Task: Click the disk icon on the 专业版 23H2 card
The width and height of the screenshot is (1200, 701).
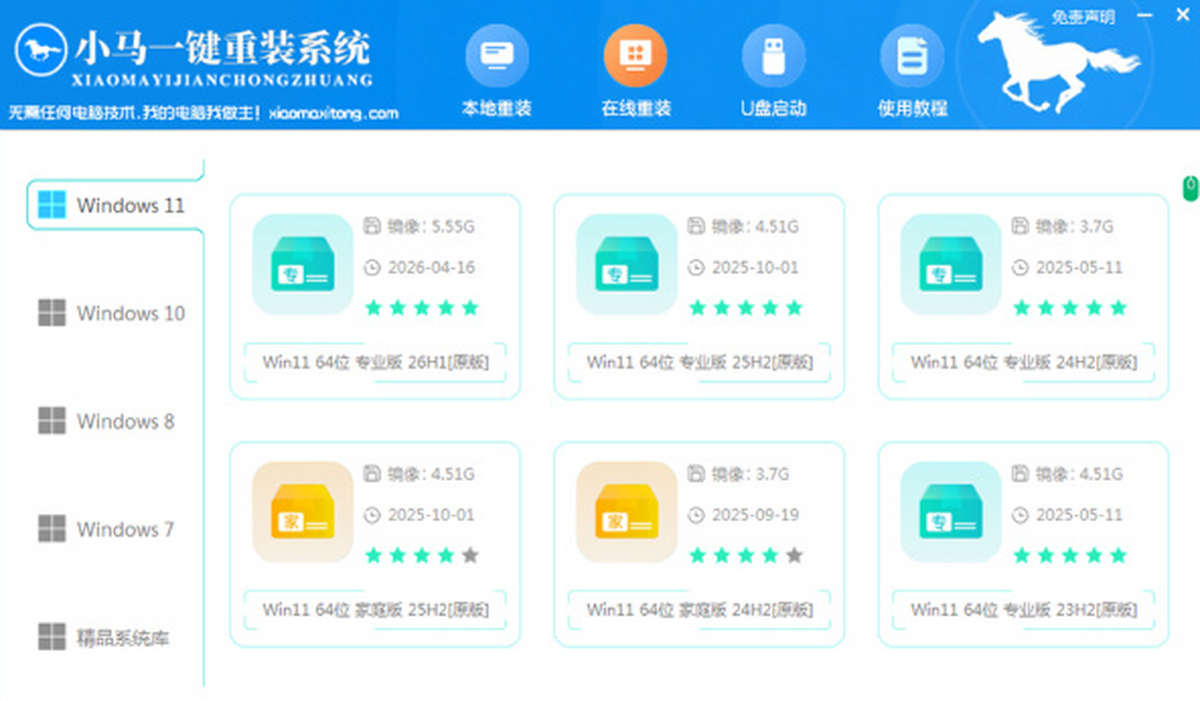Action: coord(1020,473)
